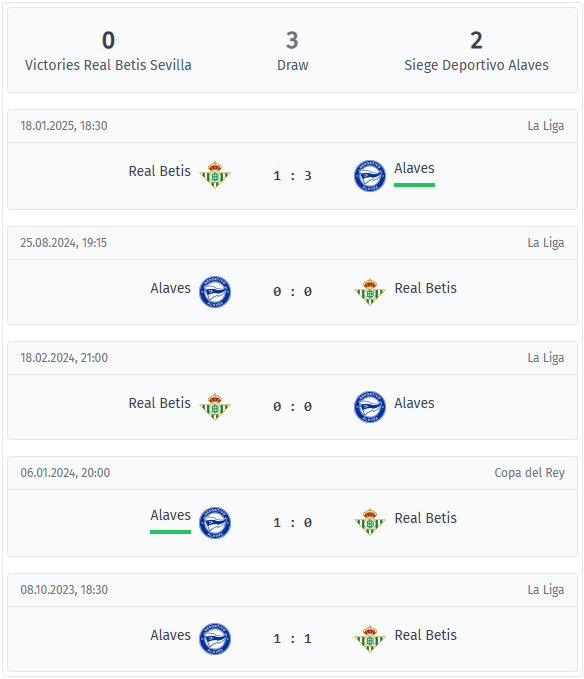584x679 pixels.
Task: Select the Copa del Rey competition label
Action: pos(529,473)
